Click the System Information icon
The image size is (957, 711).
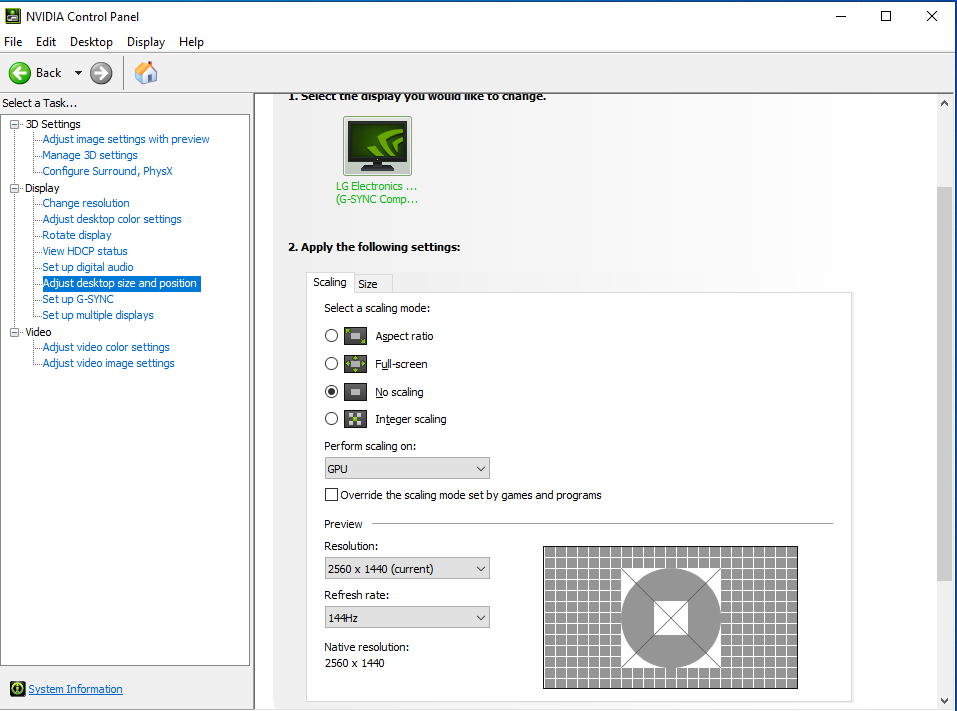(17, 689)
